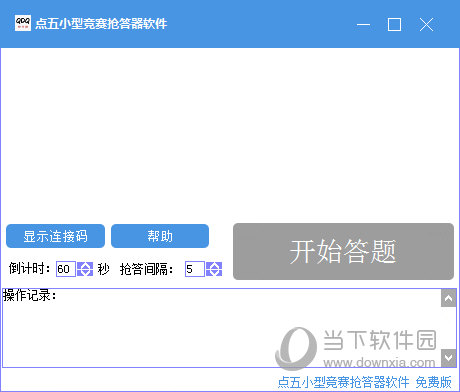Click the up arrow of the 操作记录 scrollbar

(449, 298)
